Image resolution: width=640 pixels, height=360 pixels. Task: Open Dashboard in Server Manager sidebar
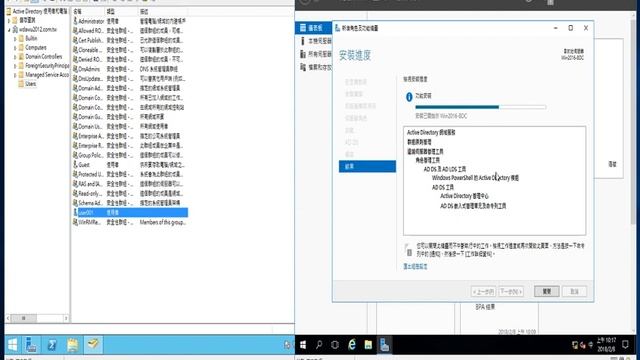pos(314,28)
